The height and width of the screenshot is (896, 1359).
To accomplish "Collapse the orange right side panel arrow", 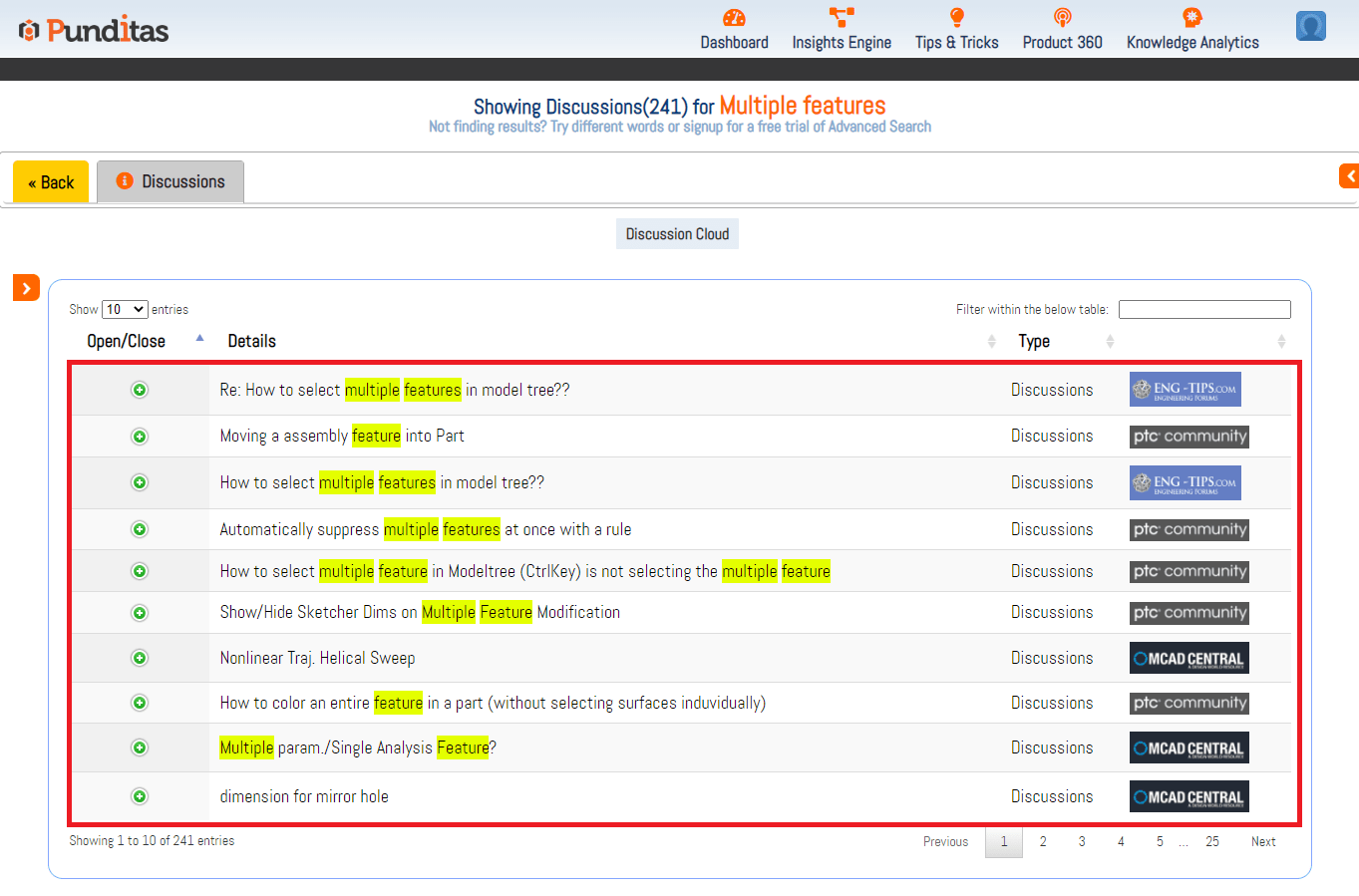I will pyautogui.click(x=1349, y=176).
